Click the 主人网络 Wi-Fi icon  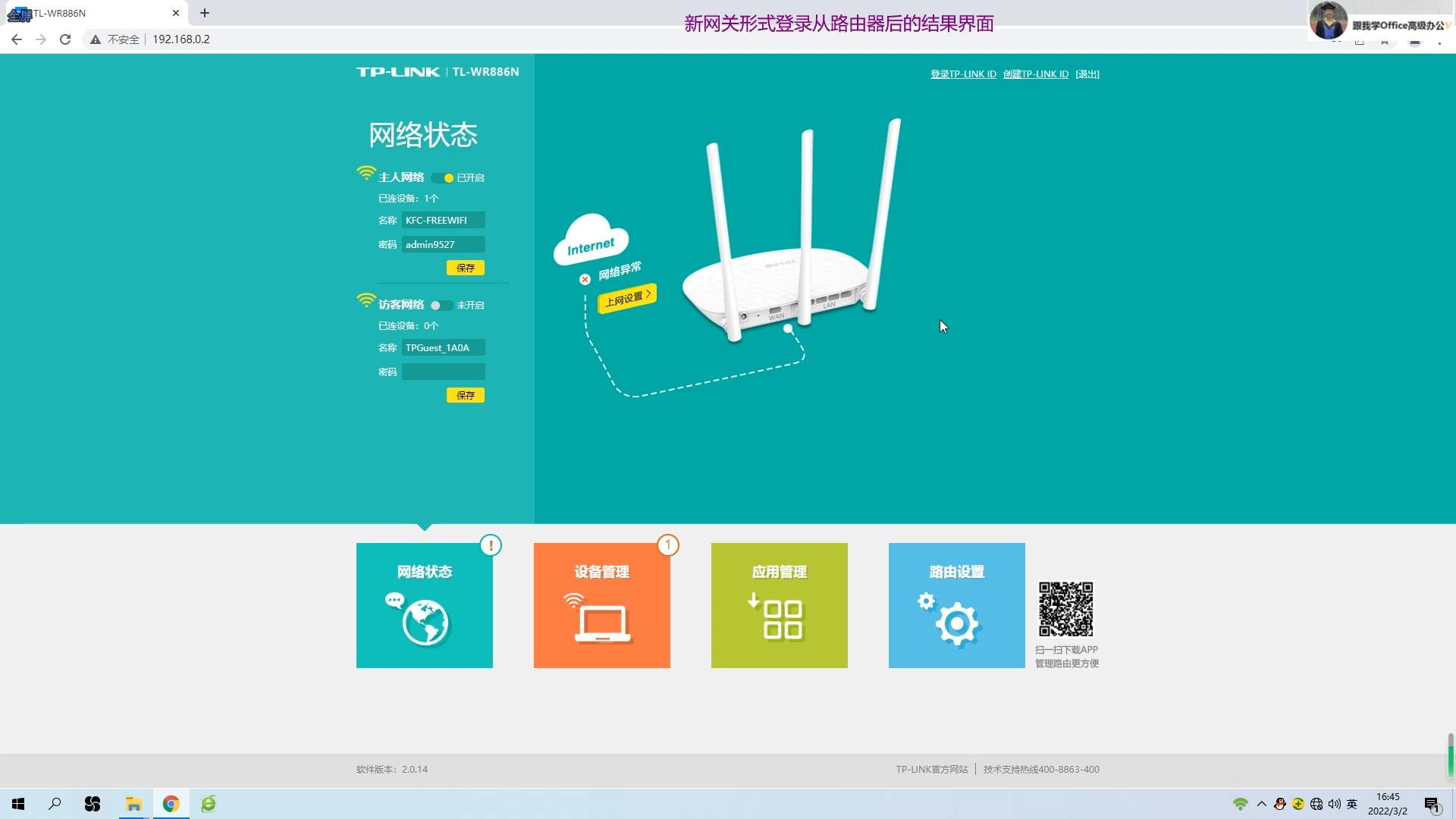(365, 172)
